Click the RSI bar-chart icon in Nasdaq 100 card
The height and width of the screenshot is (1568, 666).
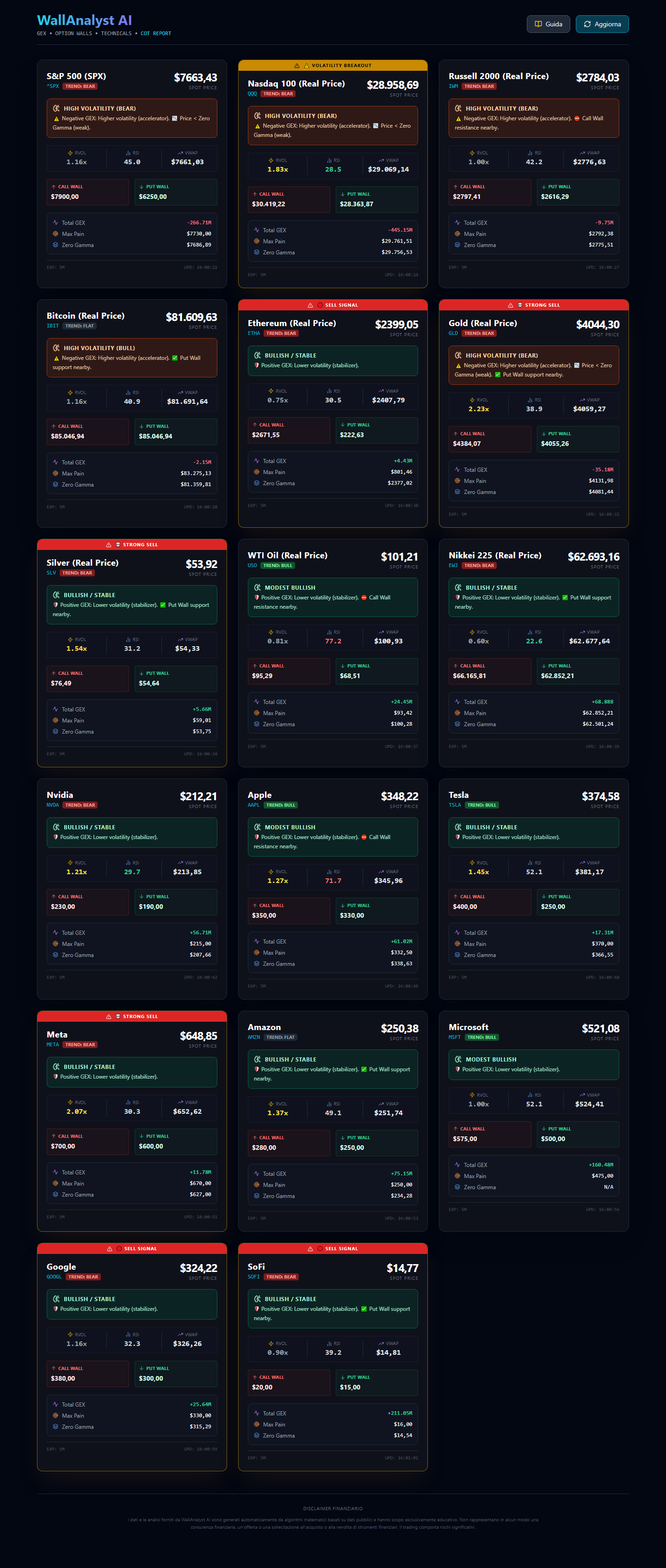point(329,160)
